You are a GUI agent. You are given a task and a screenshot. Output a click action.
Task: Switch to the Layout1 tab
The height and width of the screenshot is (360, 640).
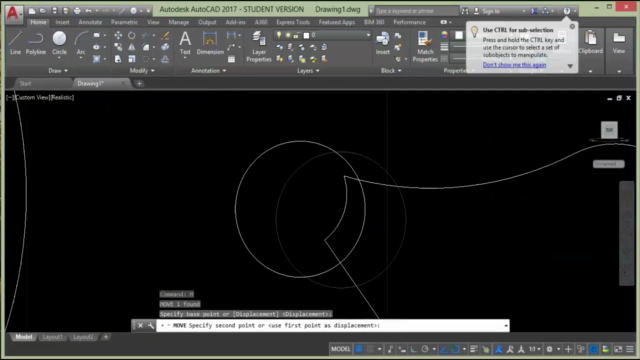click(x=53, y=337)
